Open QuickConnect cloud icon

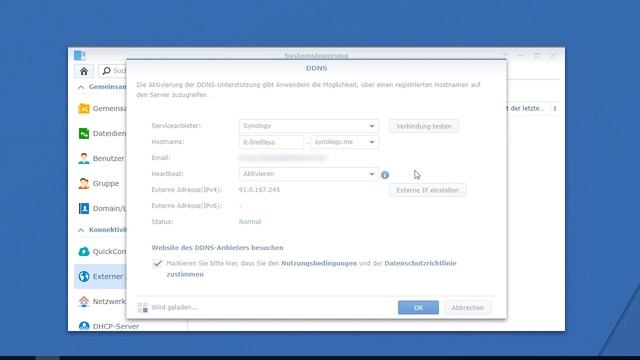tap(84, 251)
